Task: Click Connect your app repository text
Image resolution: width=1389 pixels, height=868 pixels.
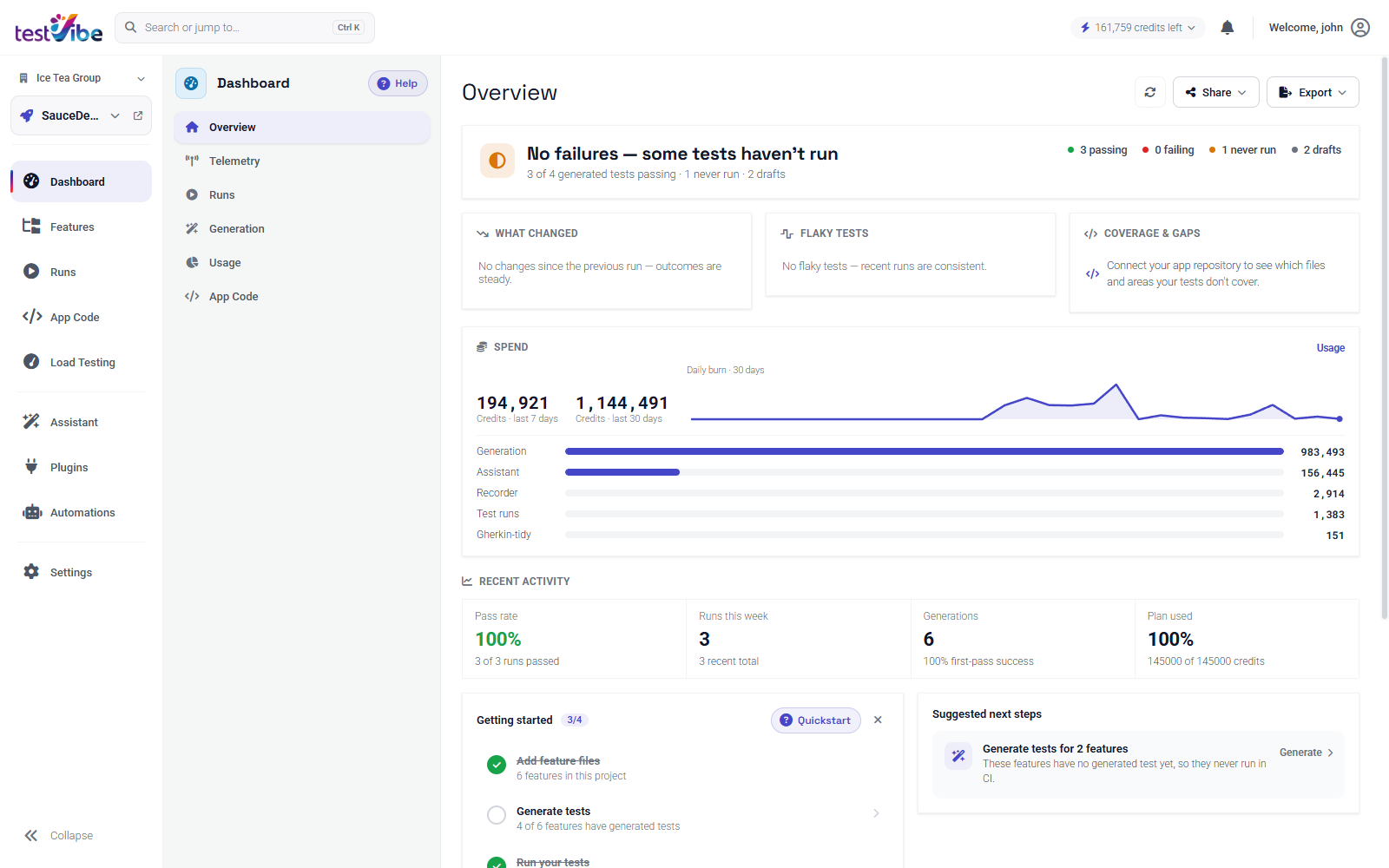Action: tap(1215, 273)
